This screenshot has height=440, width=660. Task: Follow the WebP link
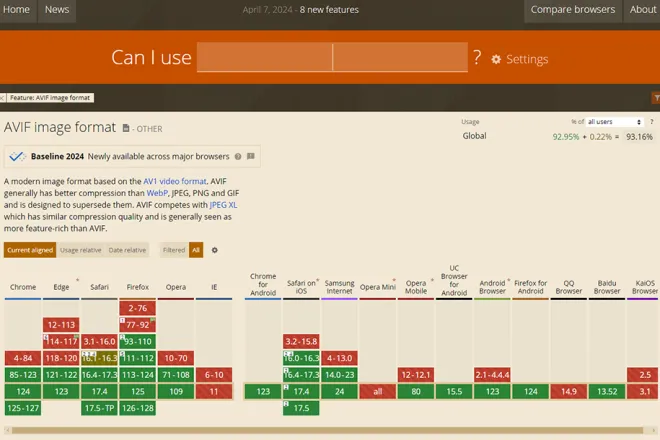point(157,193)
